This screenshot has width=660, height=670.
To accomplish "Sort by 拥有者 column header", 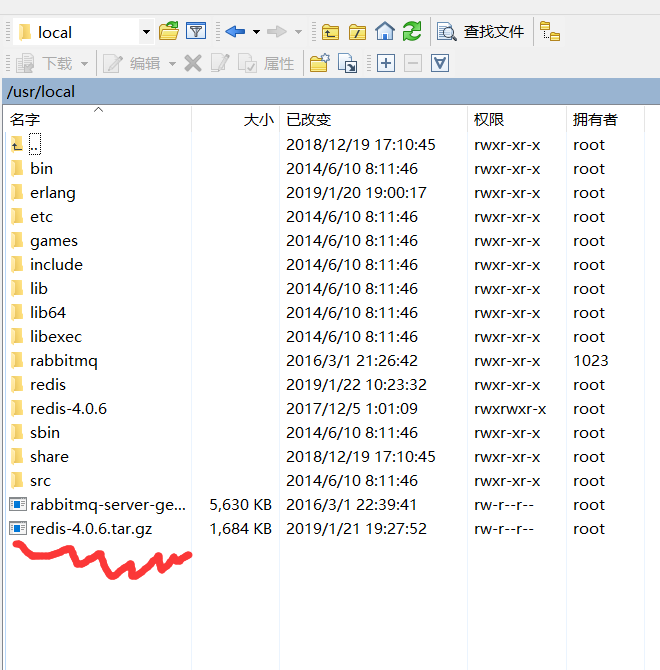I will [606, 119].
